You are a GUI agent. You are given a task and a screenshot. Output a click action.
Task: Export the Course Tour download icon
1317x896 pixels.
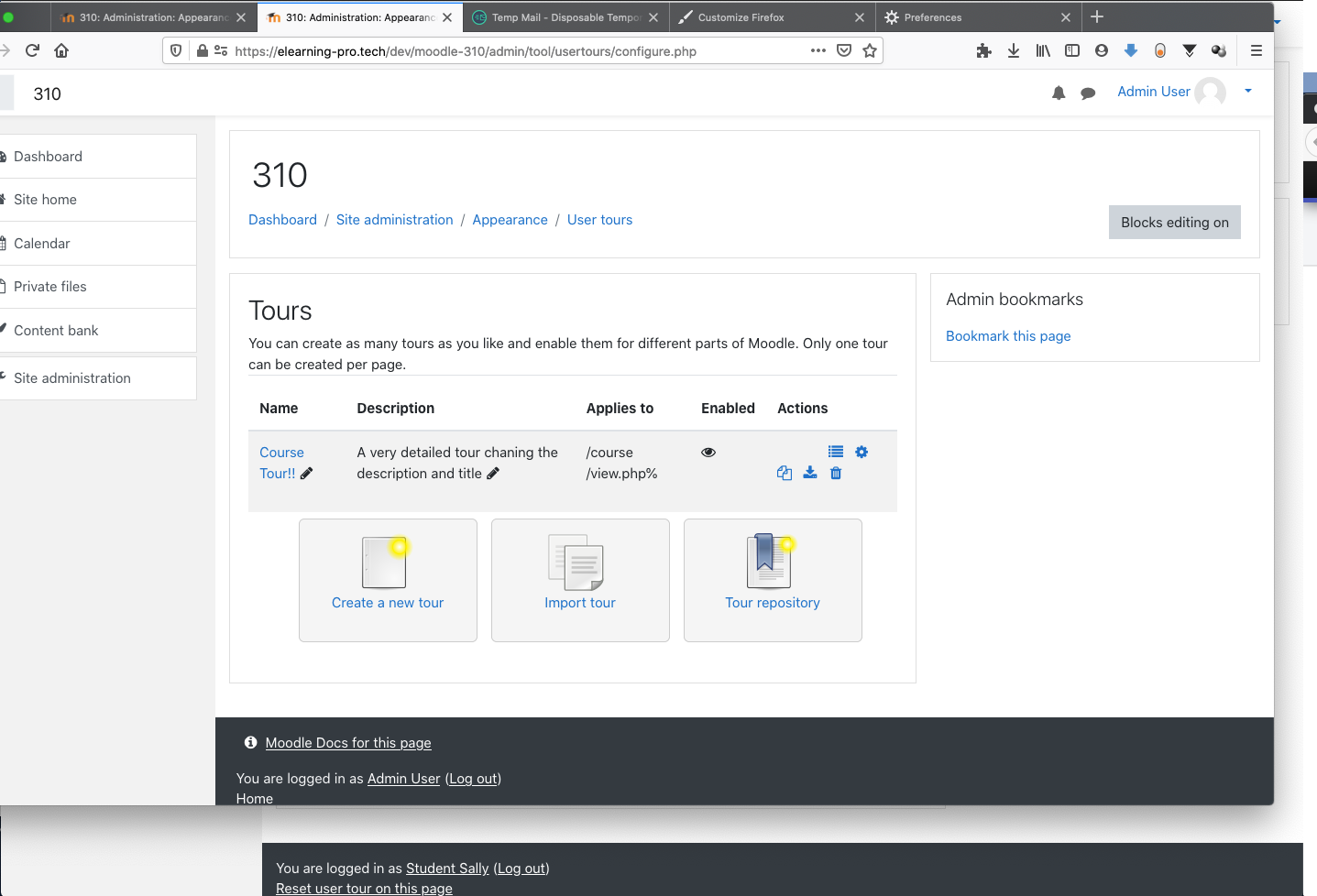810,473
